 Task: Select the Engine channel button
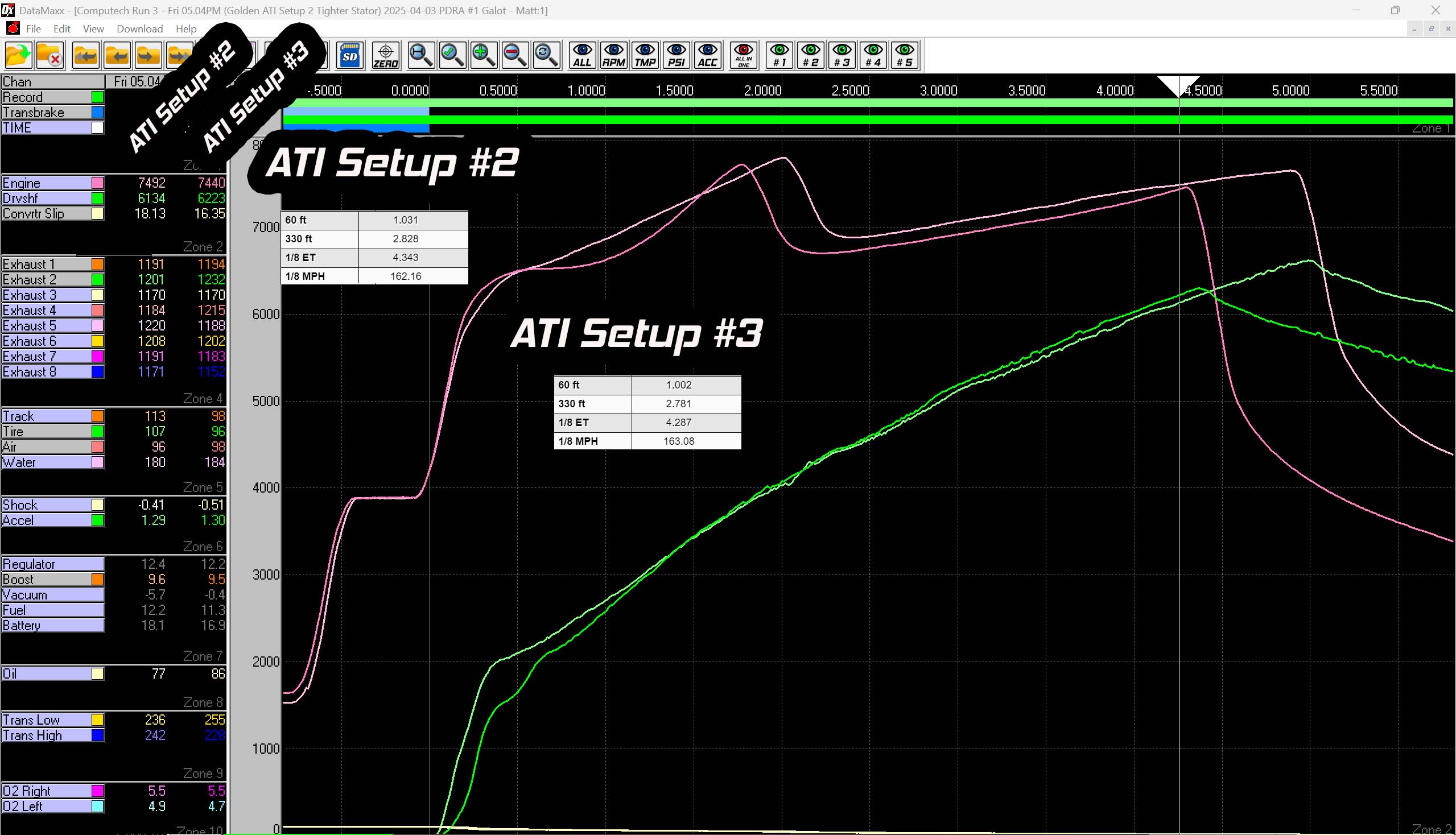(x=53, y=183)
